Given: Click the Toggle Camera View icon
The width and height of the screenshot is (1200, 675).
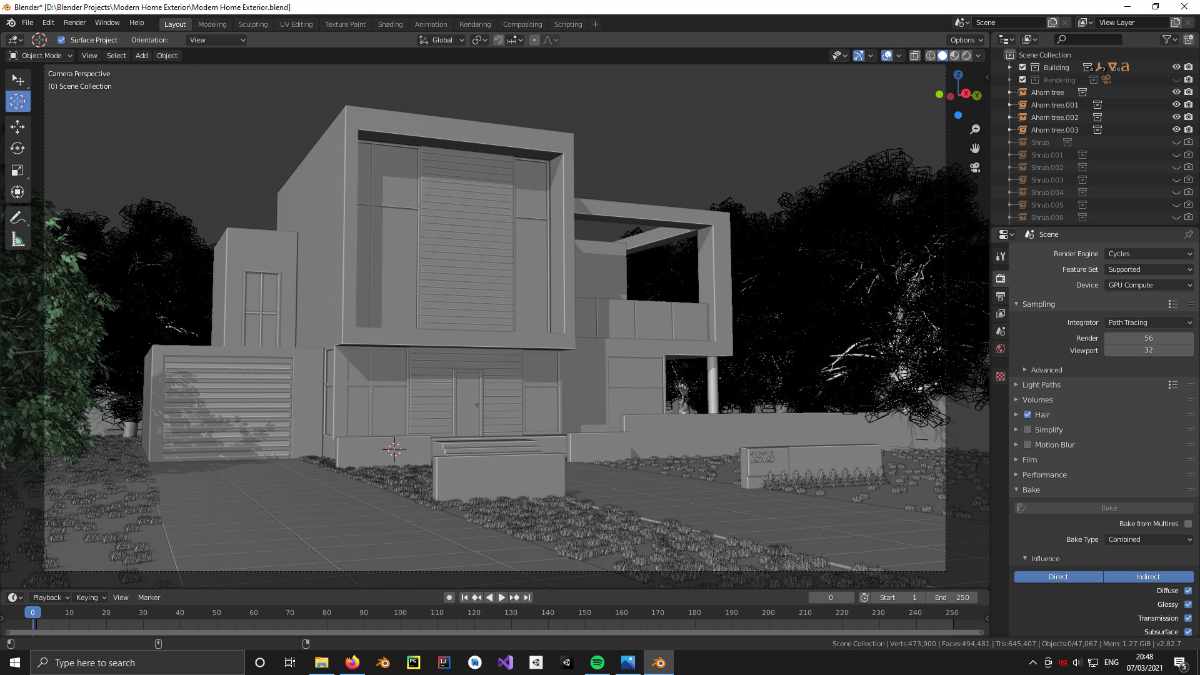Looking at the screenshot, I should [x=975, y=168].
